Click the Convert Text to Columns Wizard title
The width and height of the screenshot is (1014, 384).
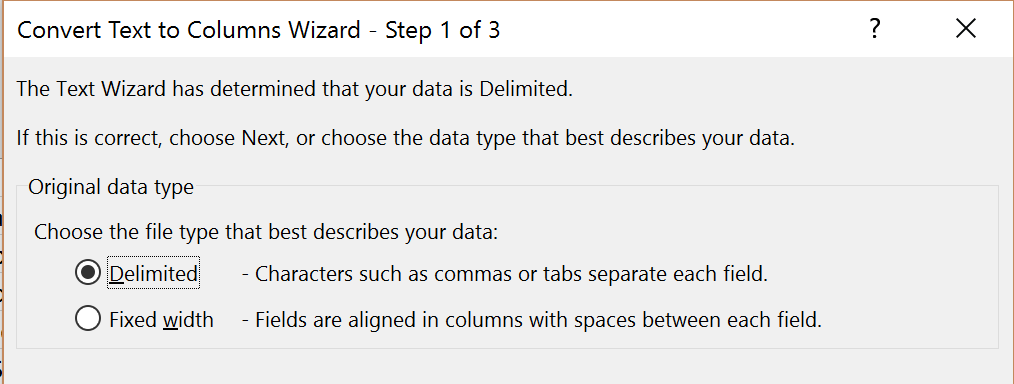click(258, 30)
